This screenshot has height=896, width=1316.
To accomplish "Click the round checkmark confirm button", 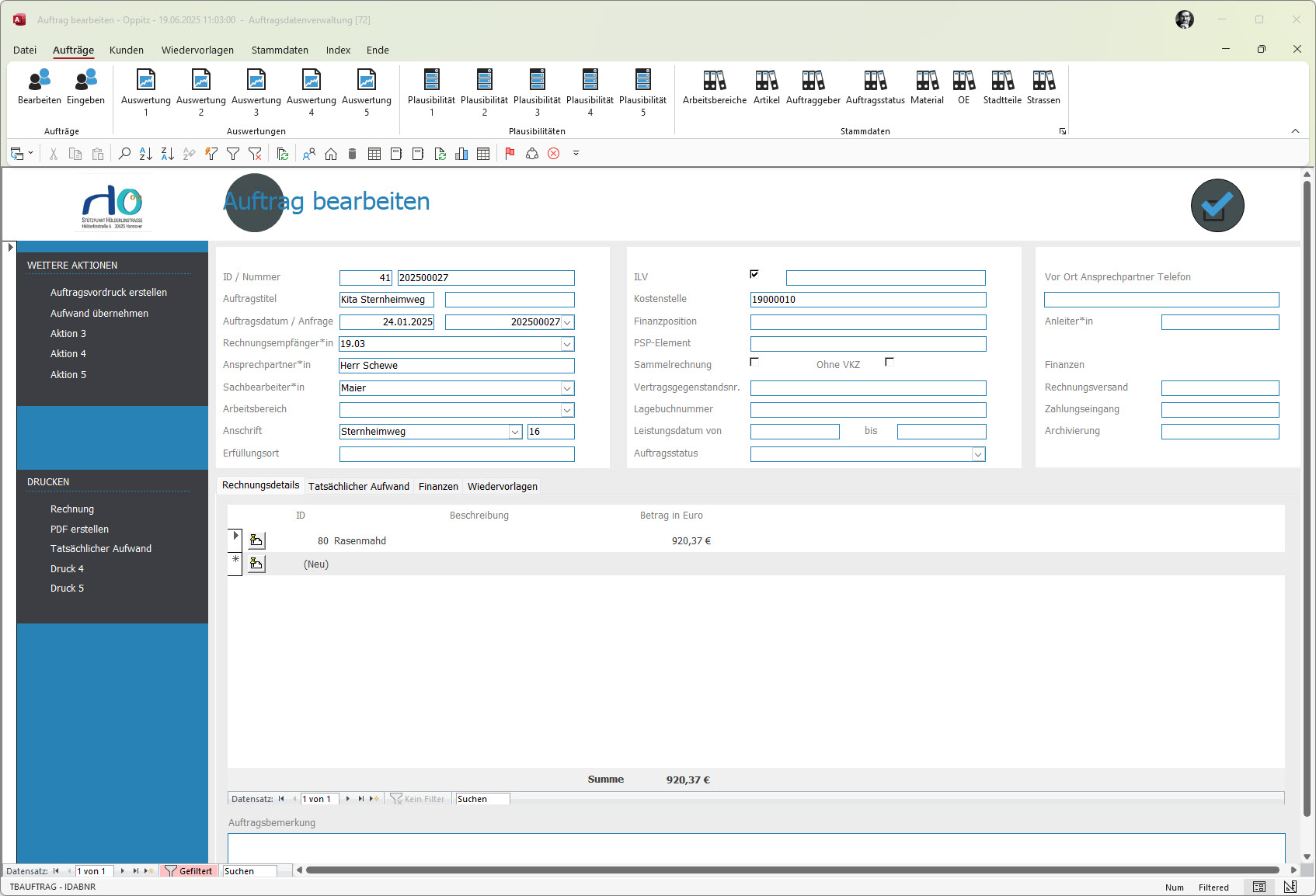I will 1217,206.
